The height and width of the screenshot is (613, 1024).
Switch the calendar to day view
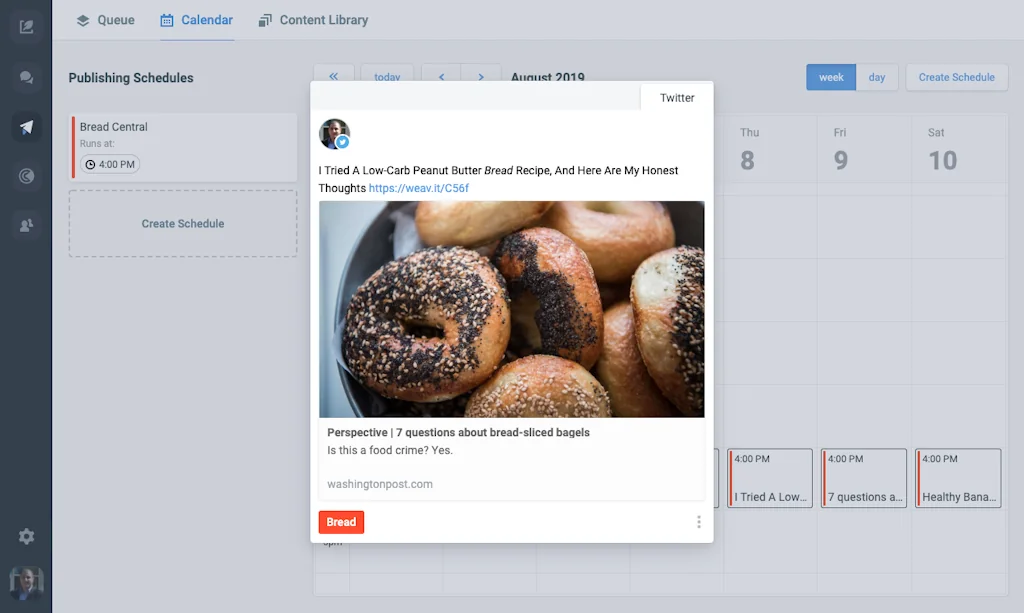click(x=877, y=77)
